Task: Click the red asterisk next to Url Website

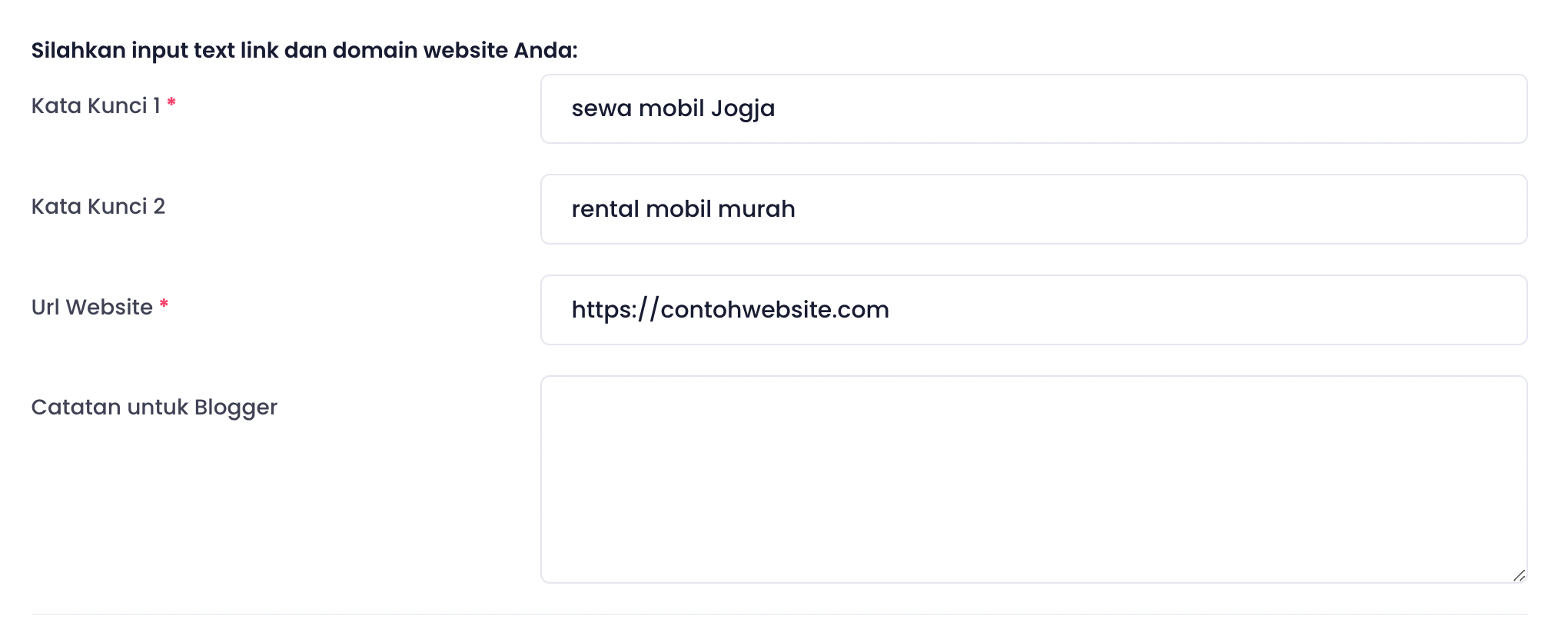Action: [164, 301]
